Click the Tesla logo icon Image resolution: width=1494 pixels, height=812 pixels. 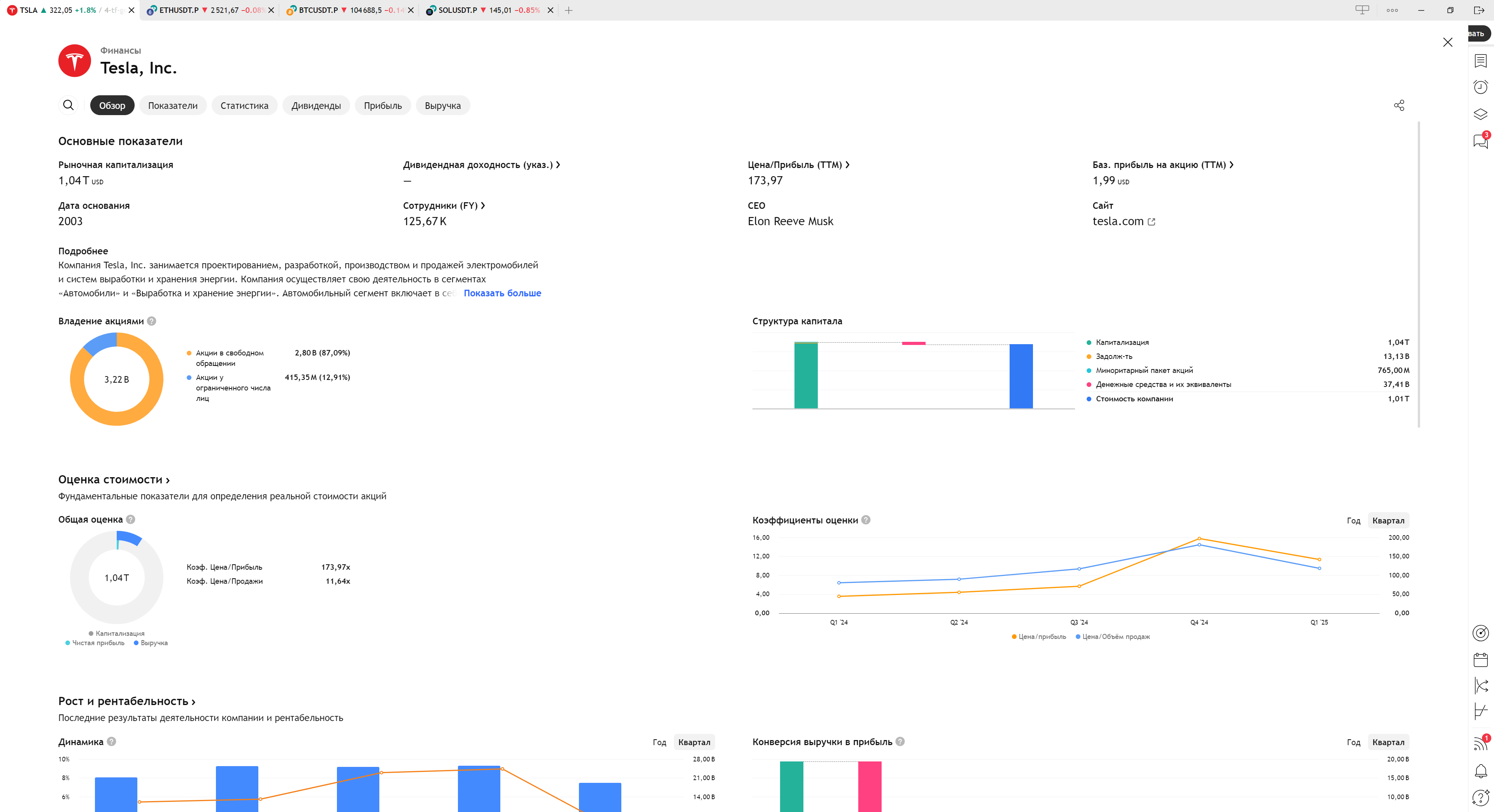74,60
